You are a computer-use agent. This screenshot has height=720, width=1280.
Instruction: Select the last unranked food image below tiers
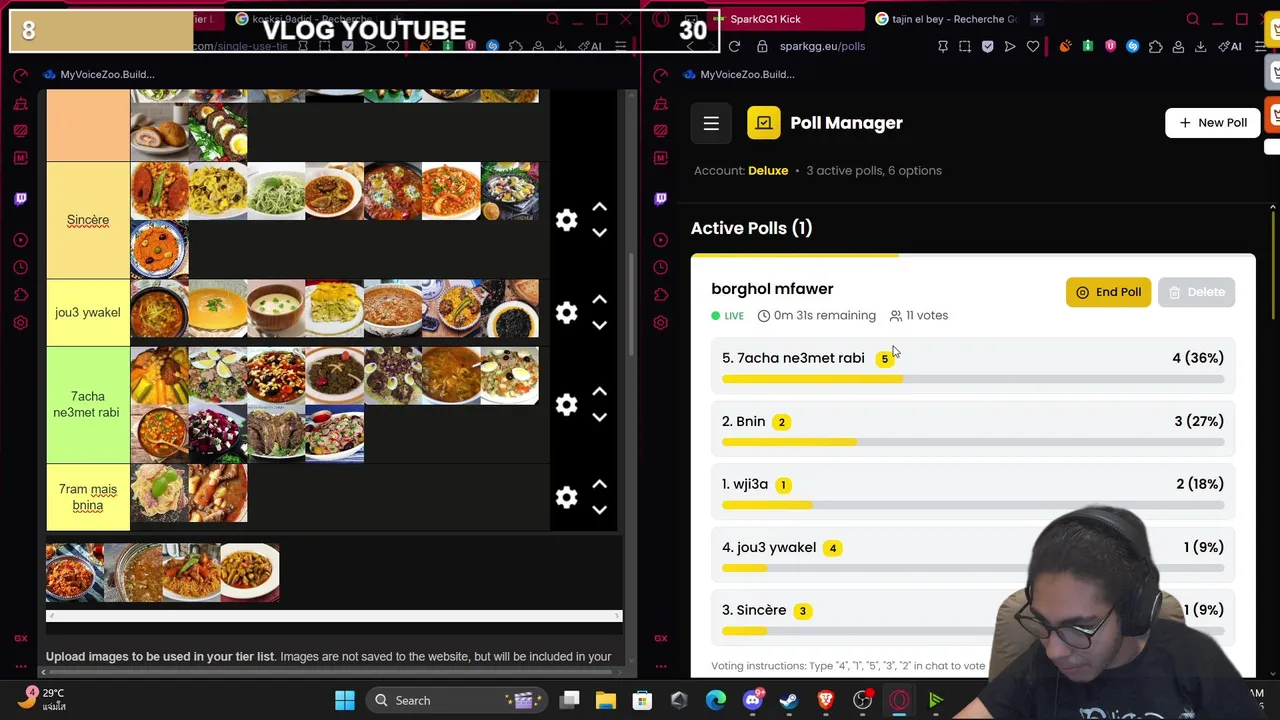250,572
